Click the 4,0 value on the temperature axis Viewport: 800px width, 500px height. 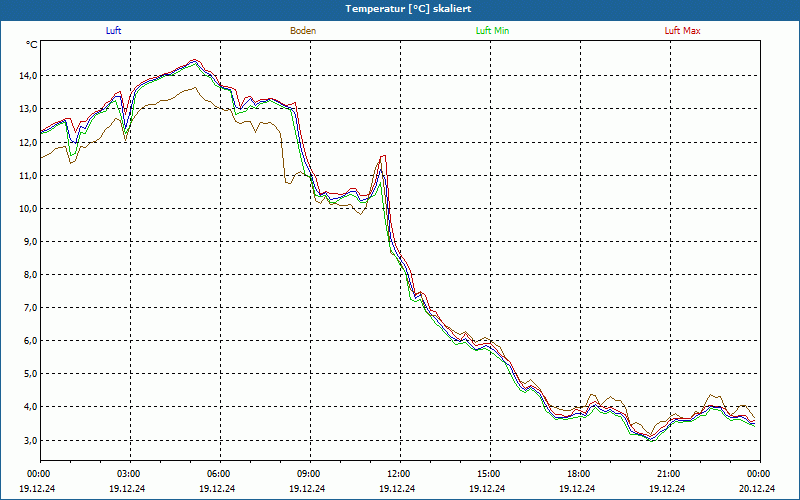[30, 407]
